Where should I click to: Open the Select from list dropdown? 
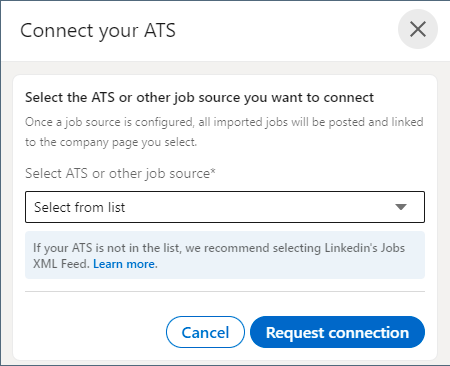pos(225,207)
